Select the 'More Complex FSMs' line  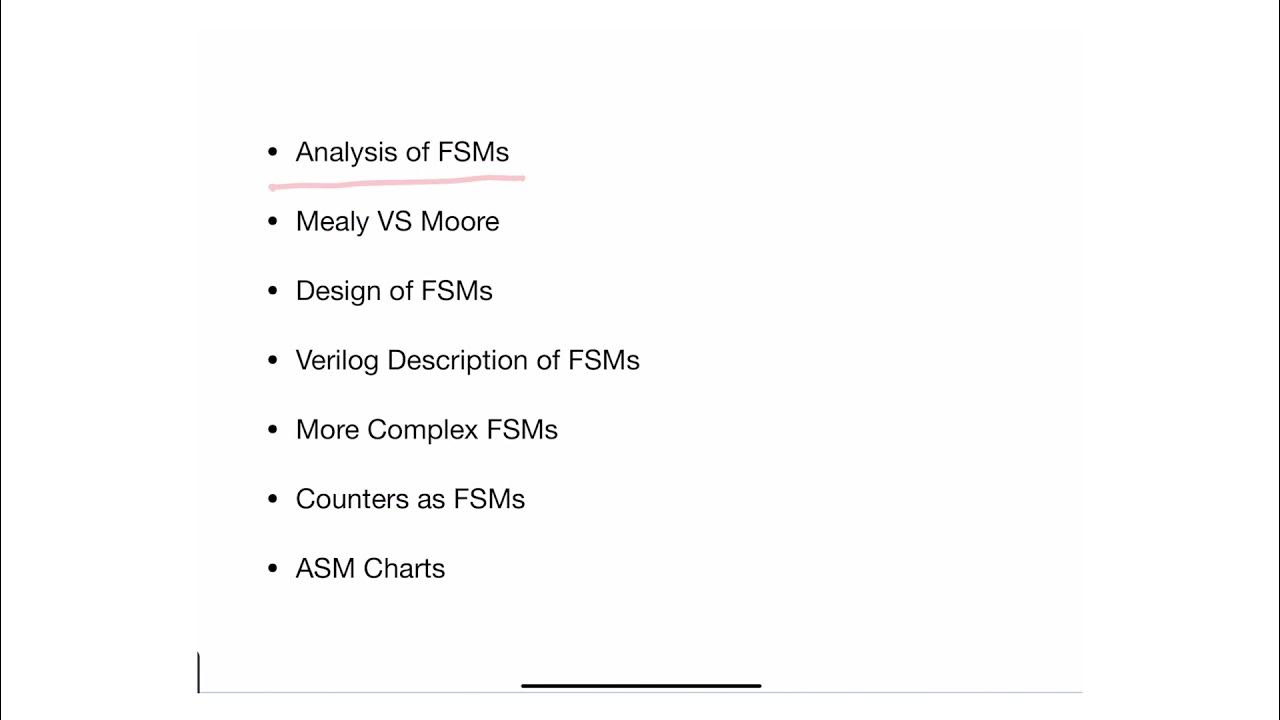[x=426, y=430]
